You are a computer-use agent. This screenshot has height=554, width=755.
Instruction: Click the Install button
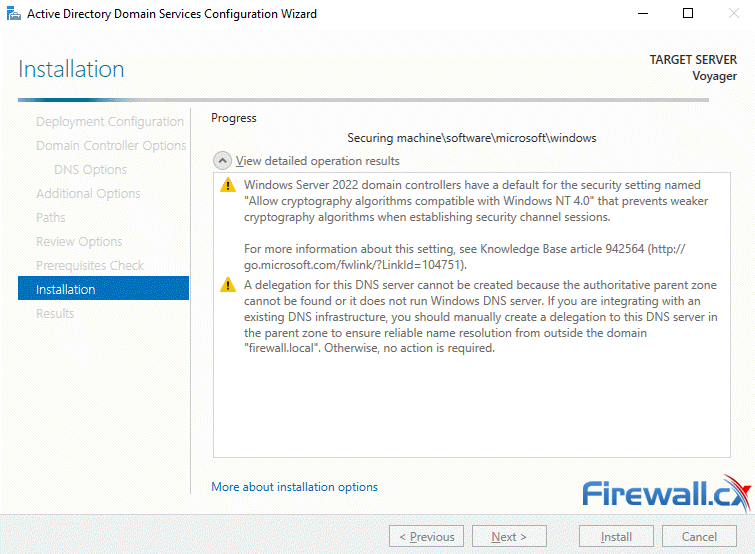click(616, 536)
